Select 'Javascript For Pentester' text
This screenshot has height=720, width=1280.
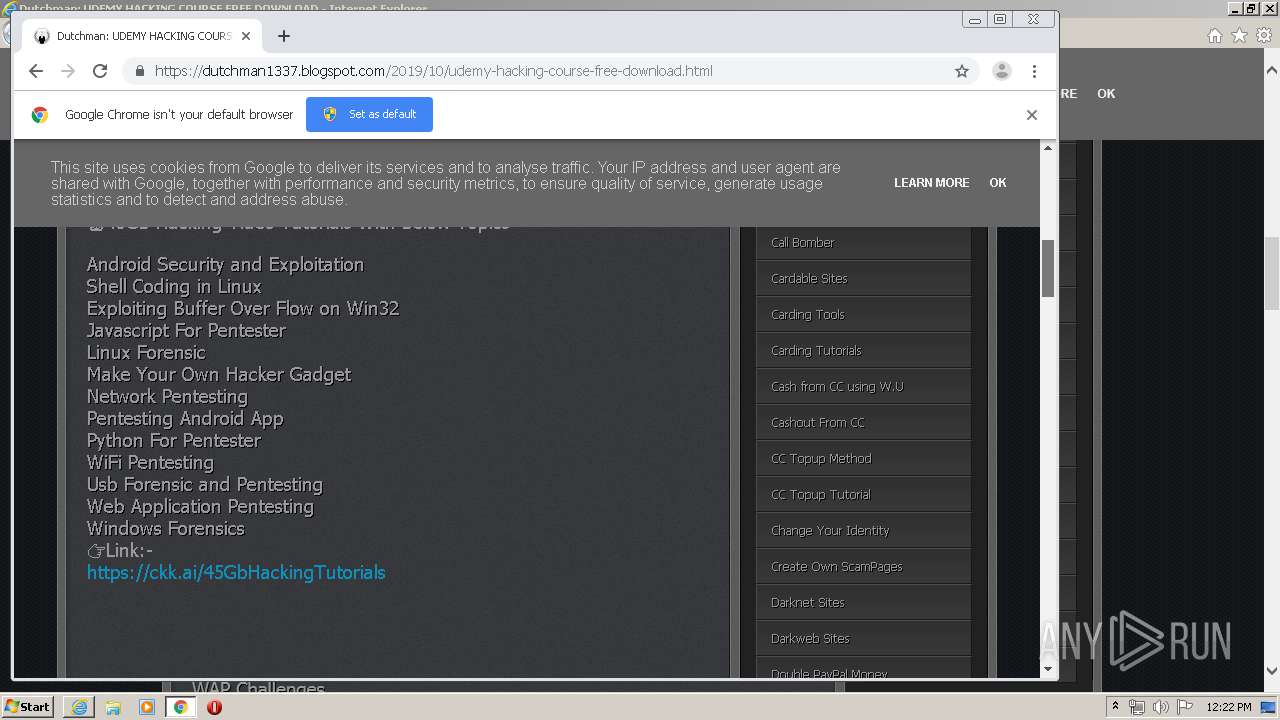coord(186,331)
